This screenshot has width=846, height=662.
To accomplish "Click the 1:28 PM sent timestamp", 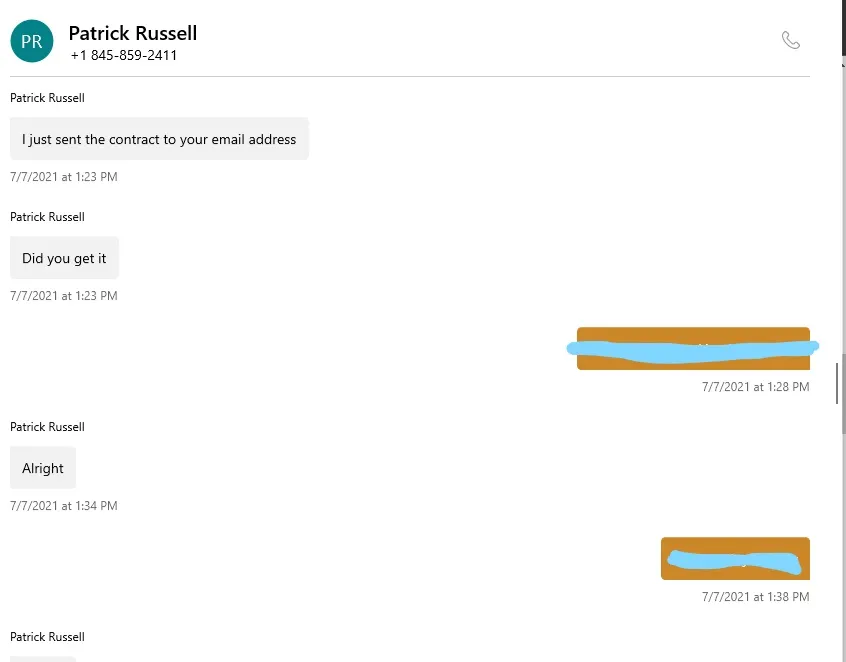I will pyautogui.click(x=755, y=386).
